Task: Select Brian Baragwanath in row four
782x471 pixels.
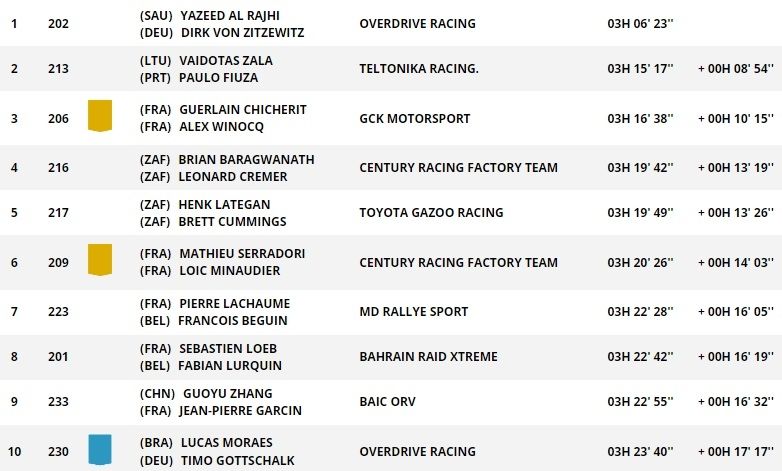Action: (x=246, y=159)
